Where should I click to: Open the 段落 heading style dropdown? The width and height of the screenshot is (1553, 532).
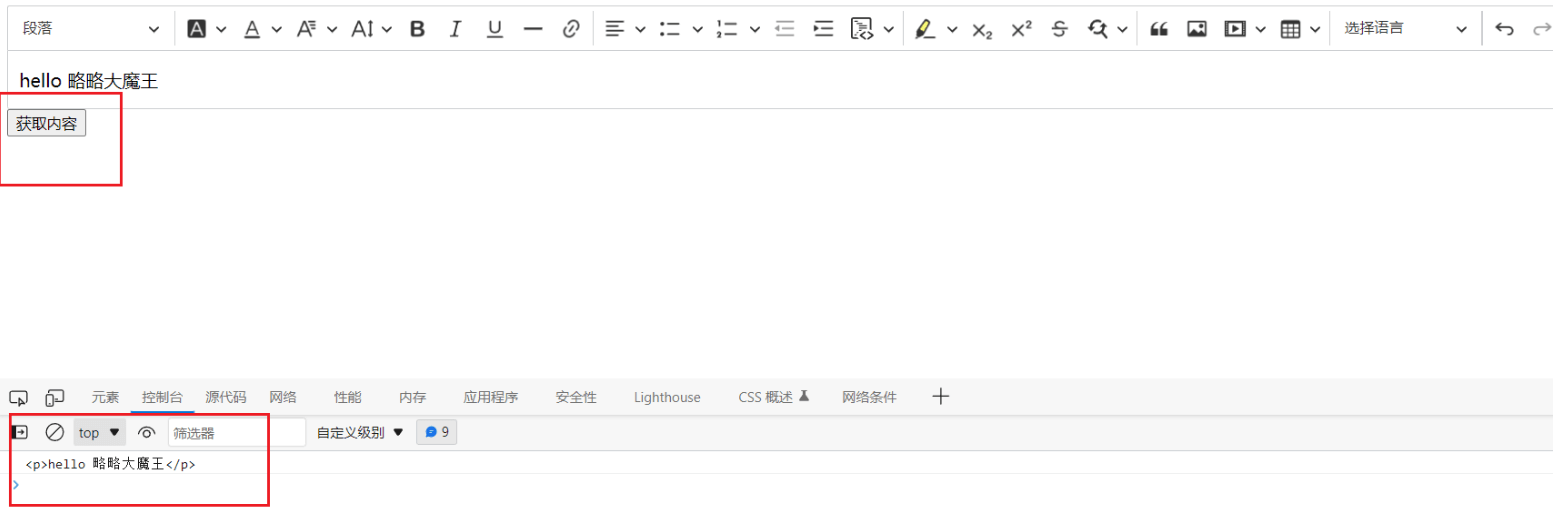click(89, 29)
